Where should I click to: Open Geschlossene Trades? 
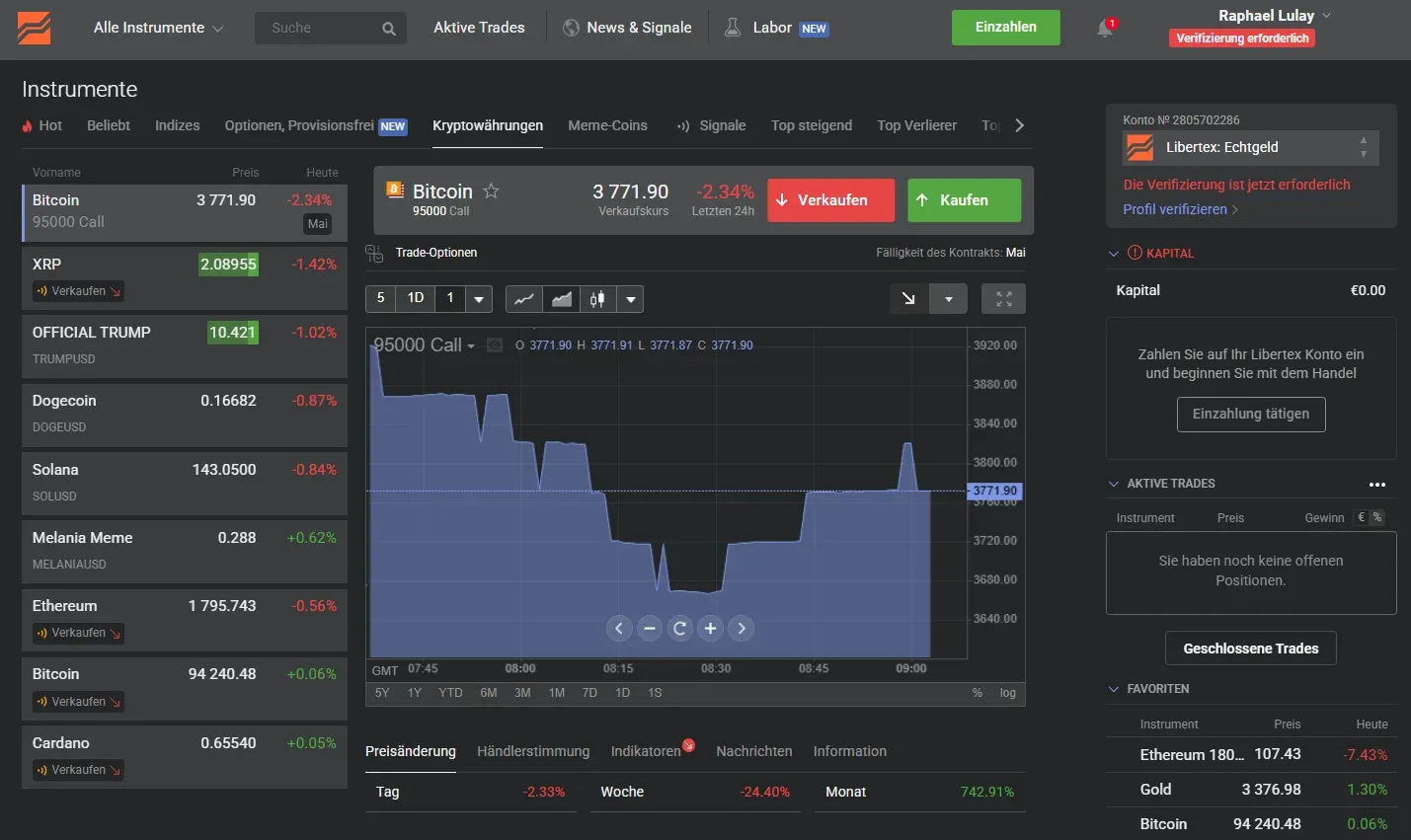pos(1251,649)
